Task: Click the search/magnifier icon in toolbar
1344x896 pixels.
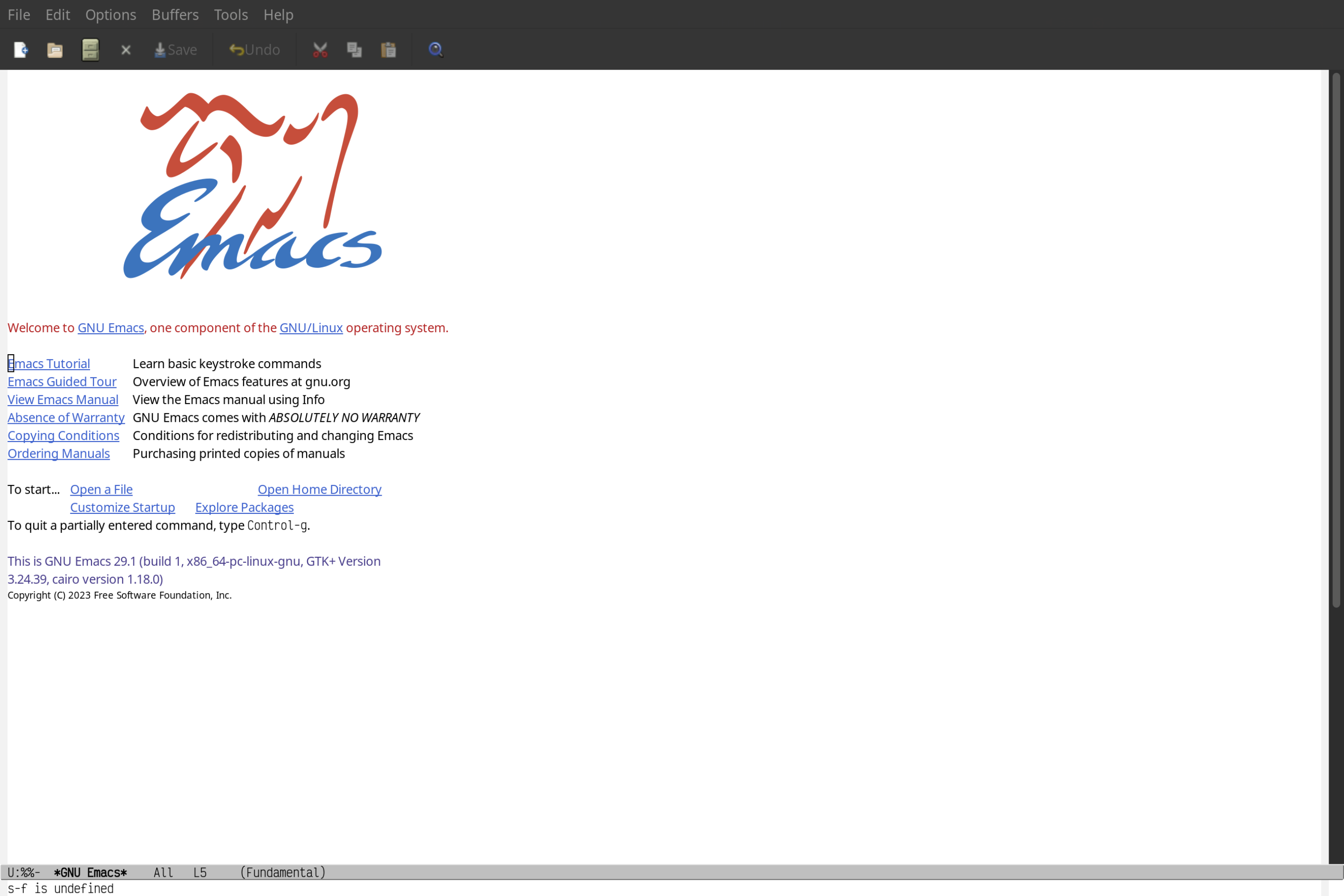Action: [x=435, y=49]
